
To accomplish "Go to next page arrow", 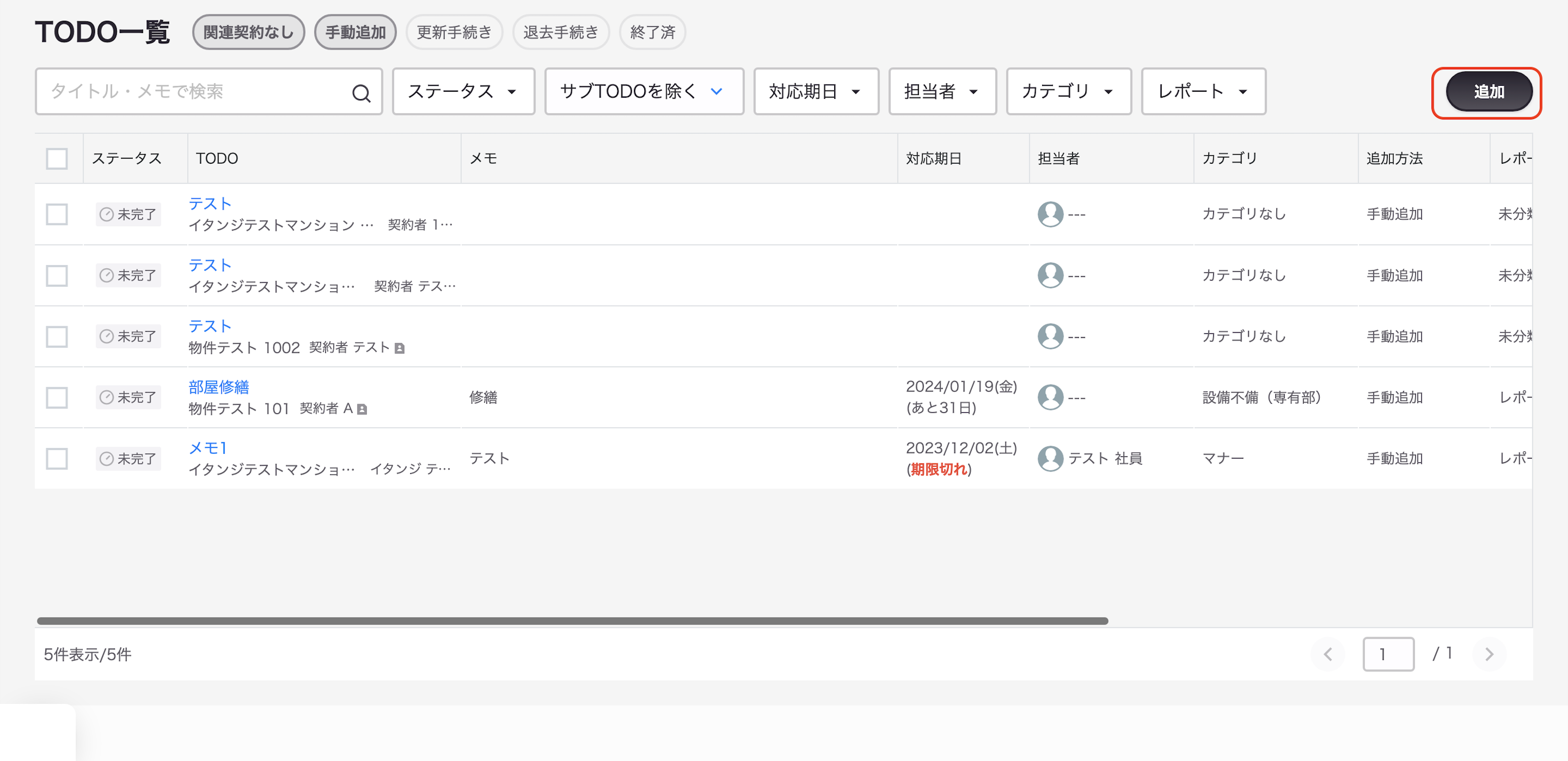I will coord(1489,654).
